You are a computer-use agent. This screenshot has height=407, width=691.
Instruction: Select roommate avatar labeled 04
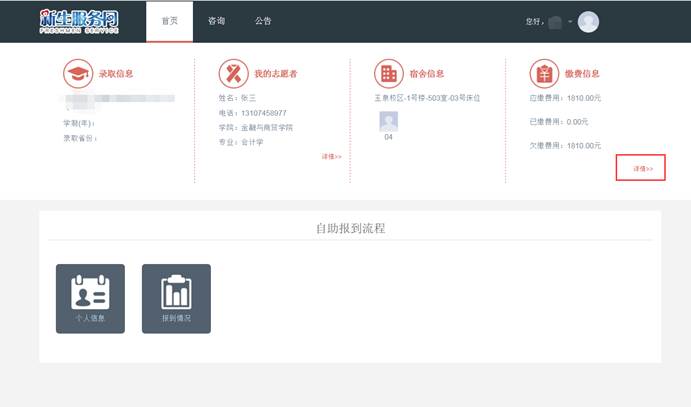pos(389,122)
